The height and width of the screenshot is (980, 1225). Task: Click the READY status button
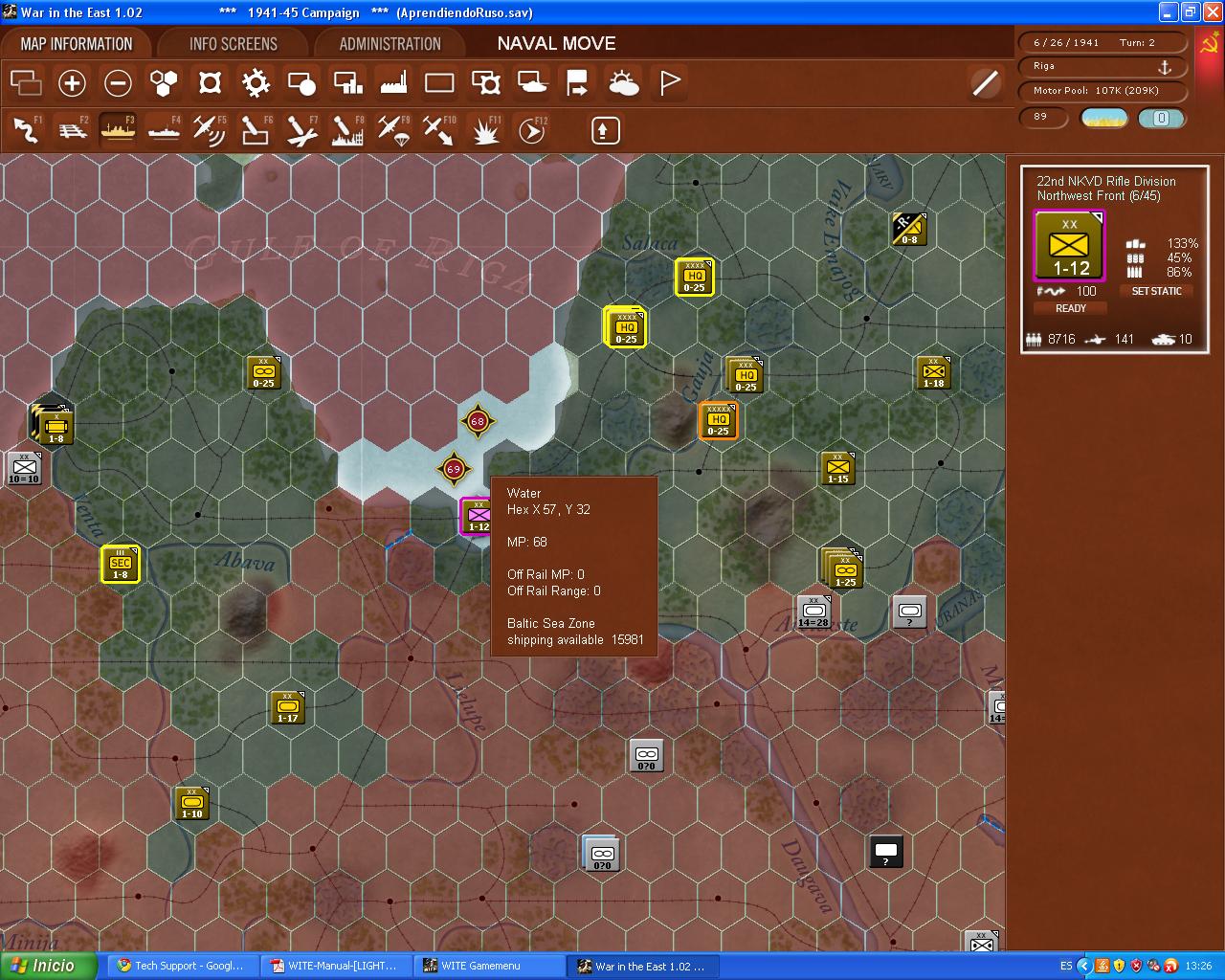[x=1070, y=308]
